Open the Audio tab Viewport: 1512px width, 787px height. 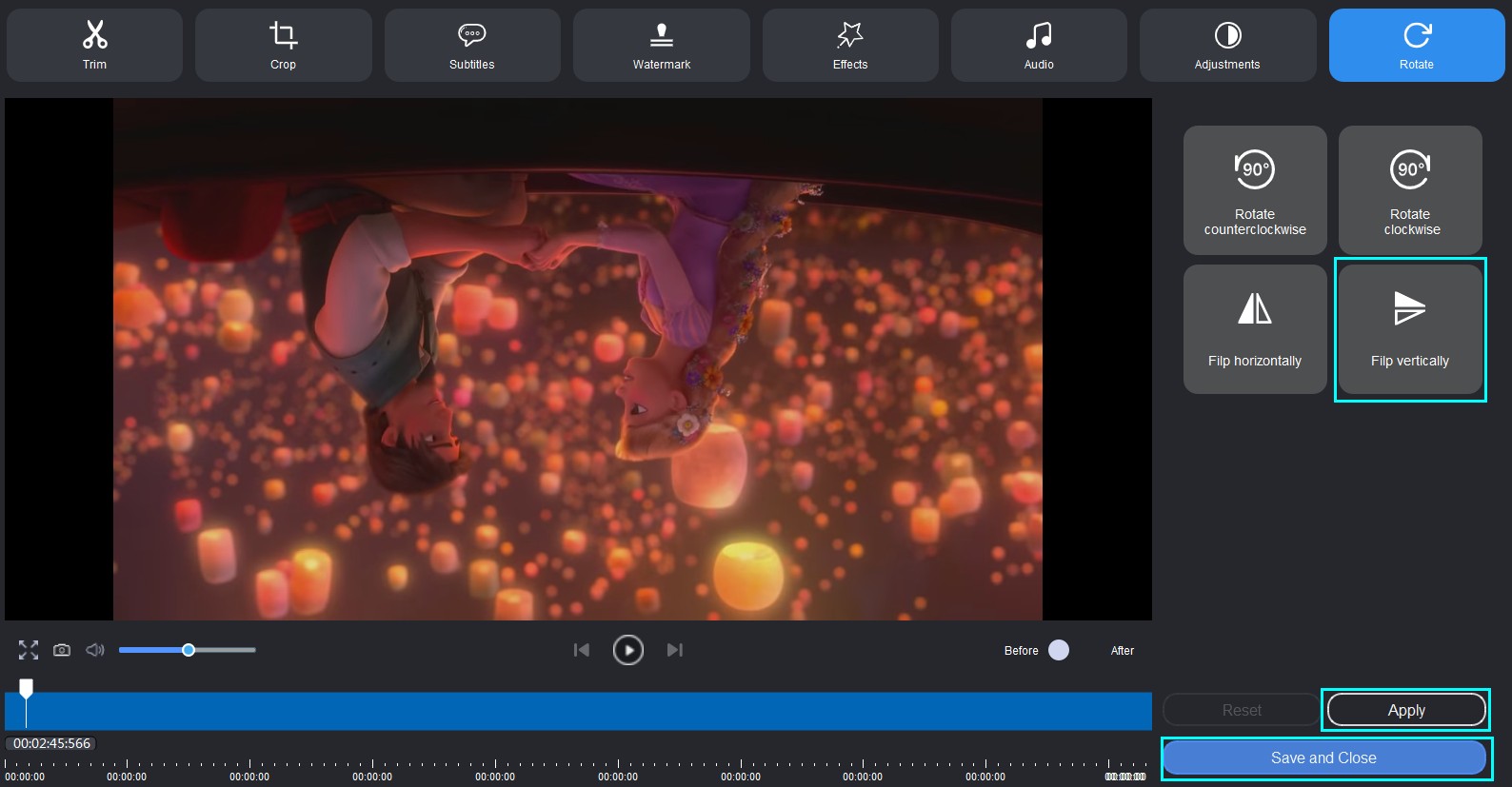click(x=1039, y=45)
